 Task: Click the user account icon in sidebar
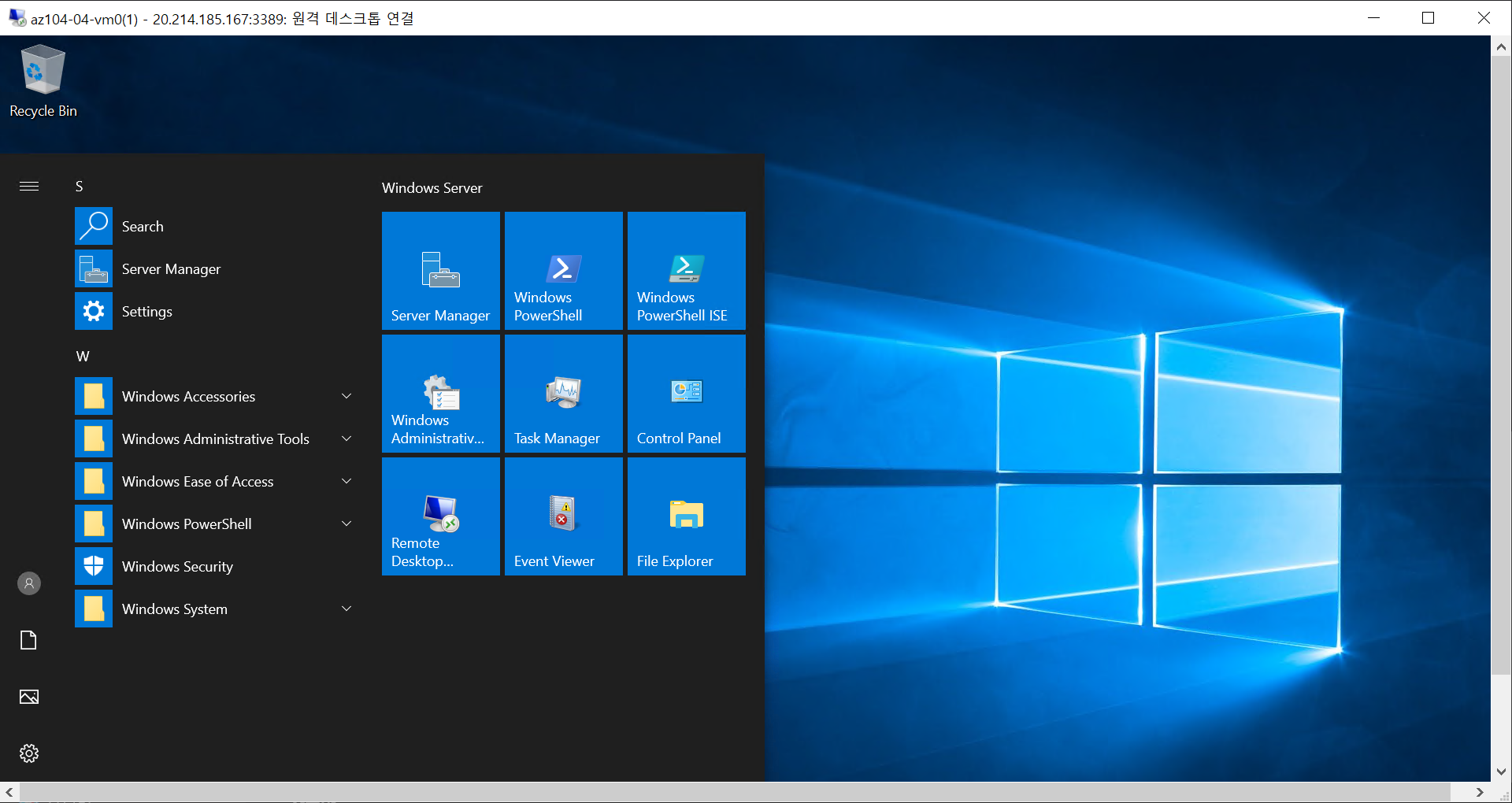(x=29, y=583)
